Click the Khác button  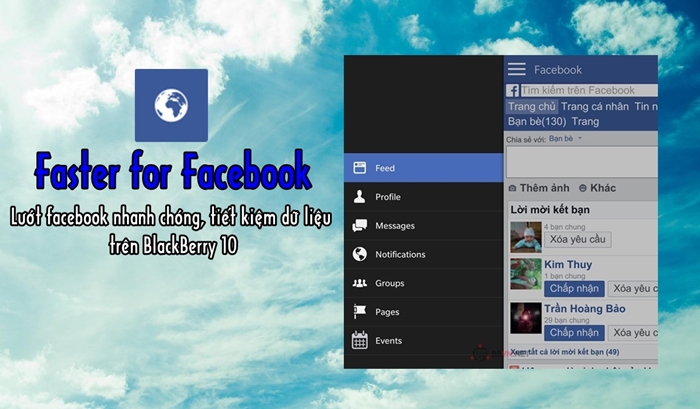pyautogui.click(x=597, y=188)
